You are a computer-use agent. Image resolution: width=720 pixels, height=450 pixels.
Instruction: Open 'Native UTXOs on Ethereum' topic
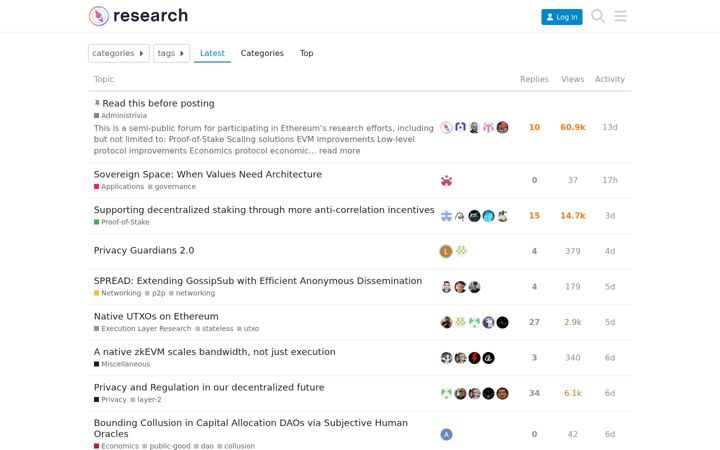[156, 316]
